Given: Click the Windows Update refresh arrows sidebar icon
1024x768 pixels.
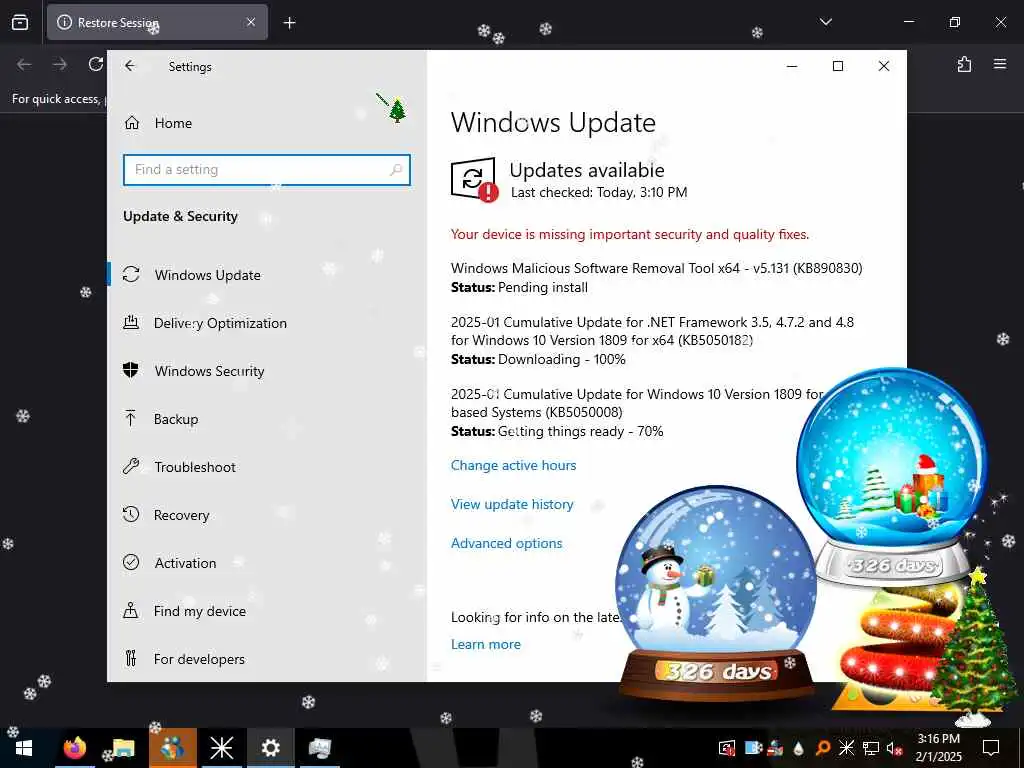Looking at the screenshot, I should coord(131,274).
